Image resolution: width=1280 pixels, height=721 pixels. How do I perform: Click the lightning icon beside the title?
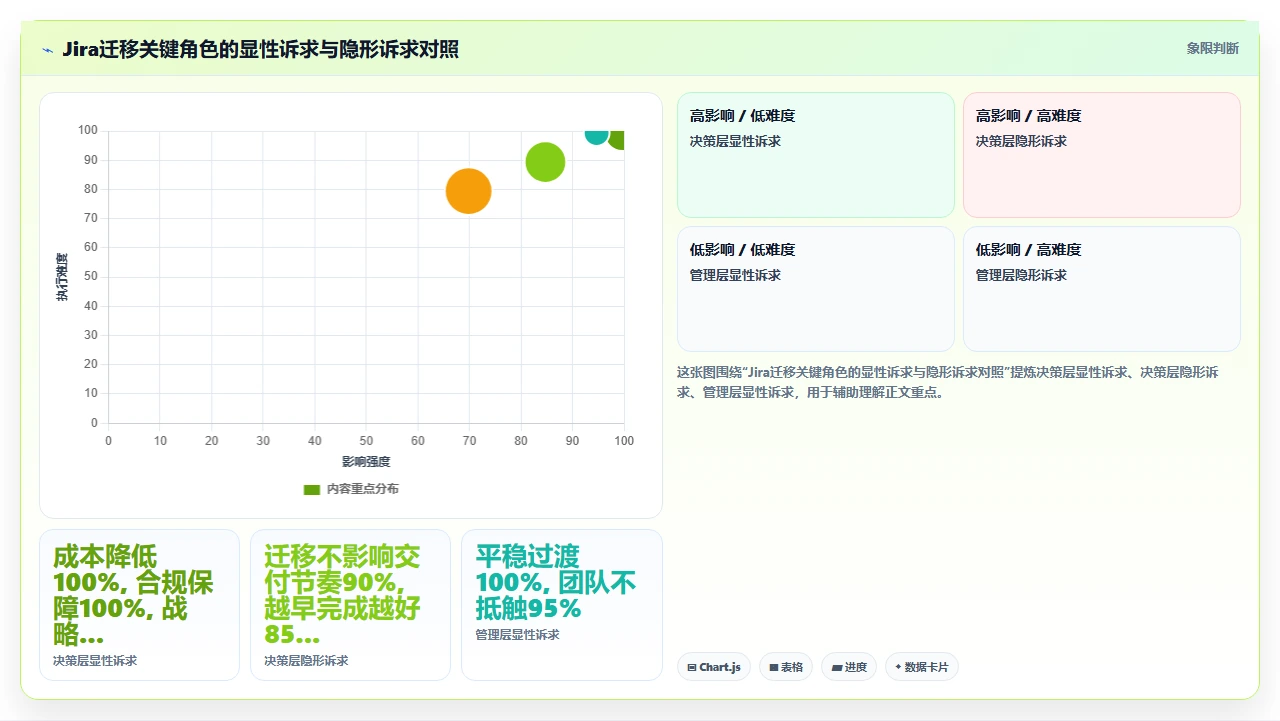tap(47, 50)
